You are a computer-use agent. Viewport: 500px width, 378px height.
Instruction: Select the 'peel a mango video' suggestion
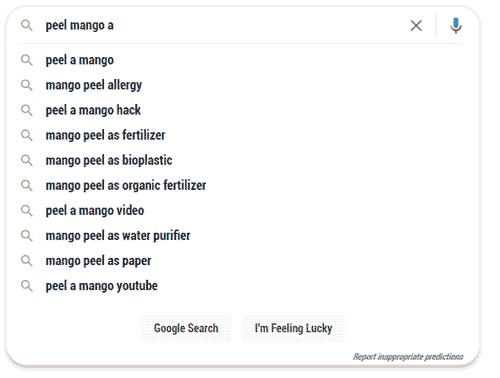click(240, 210)
